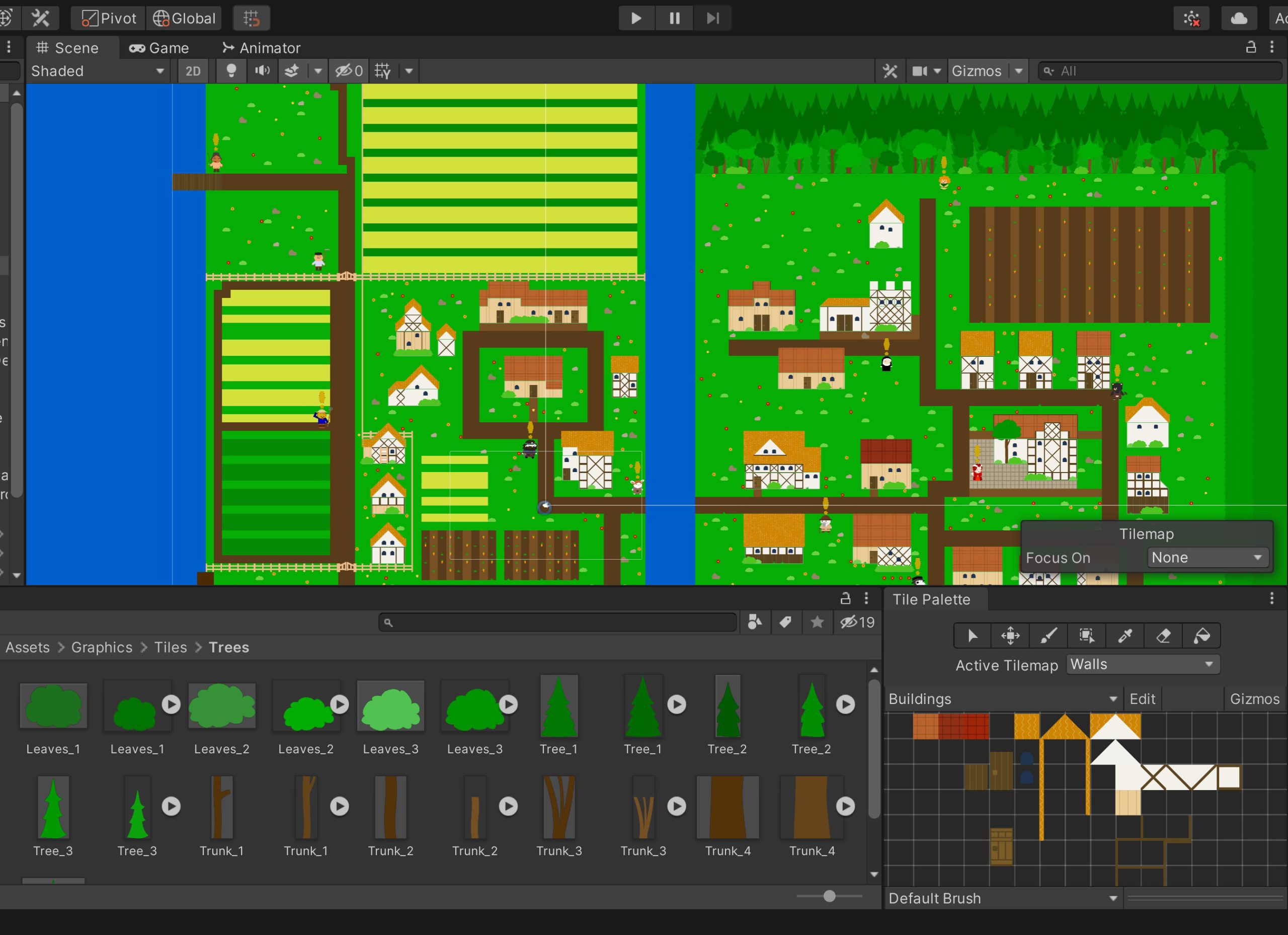1288x935 pixels.
Task: Activate the box fill tool
Action: coord(1086,636)
